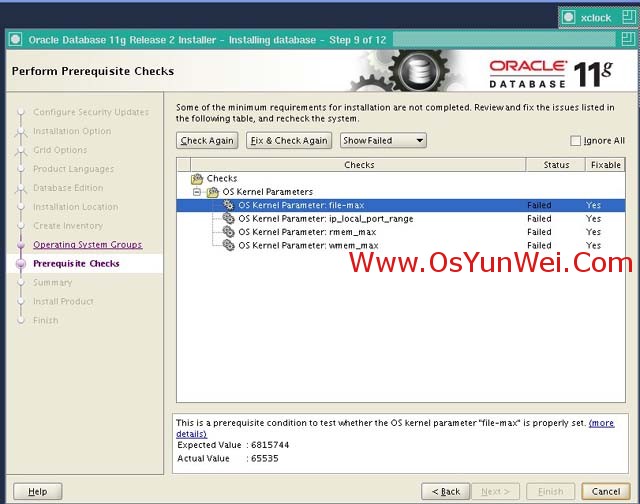The image size is (640, 504).
Task: Select the Create Inventory step
Action: pos(68,226)
